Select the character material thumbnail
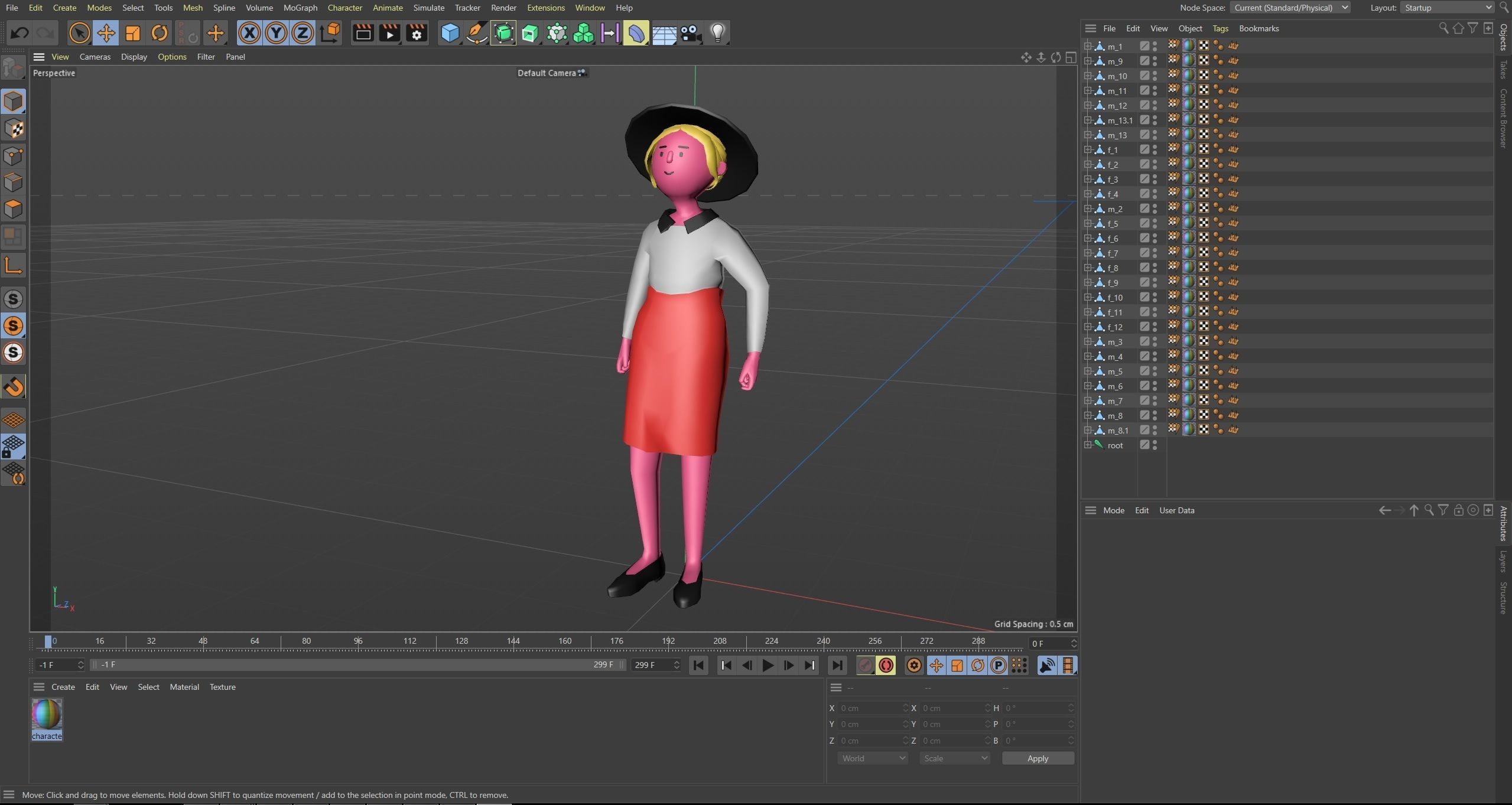Image resolution: width=1512 pixels, height=805 pixels. click(47, 714)
